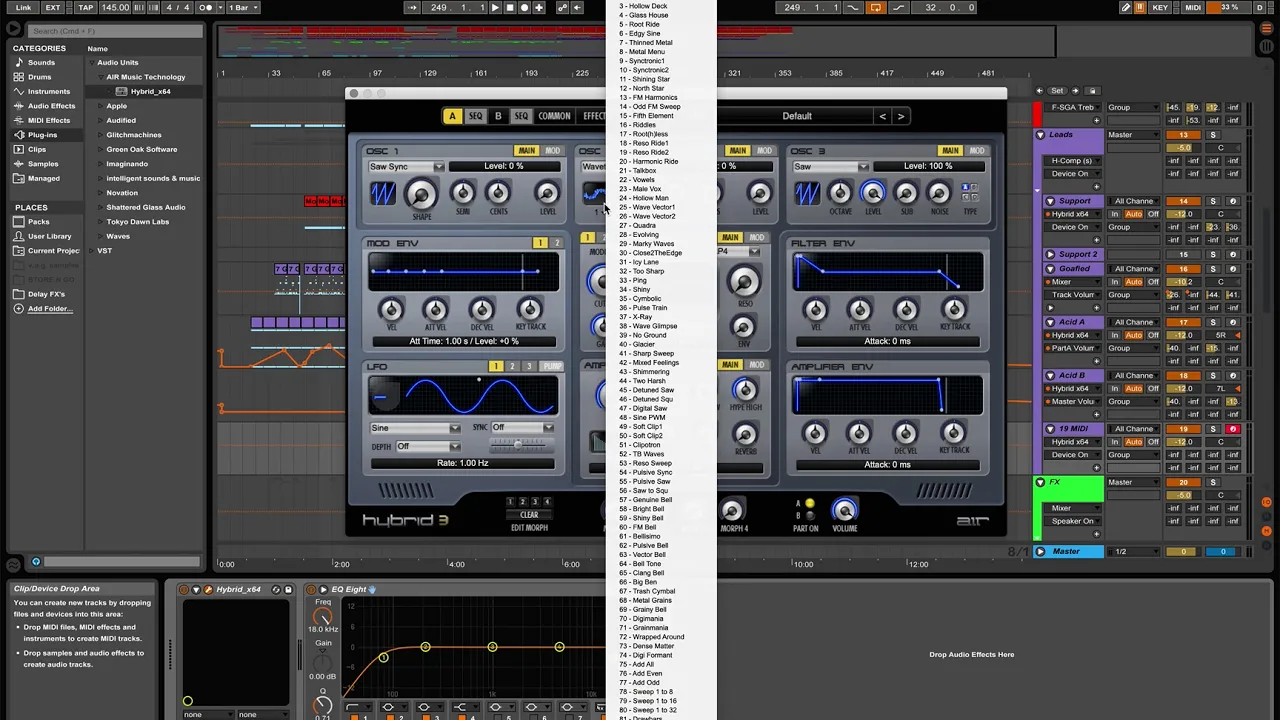Click the previous preset arrow in Hybrid
Image resolution: width=1280 pixels, height=720 pixels.
coord(882,116)
